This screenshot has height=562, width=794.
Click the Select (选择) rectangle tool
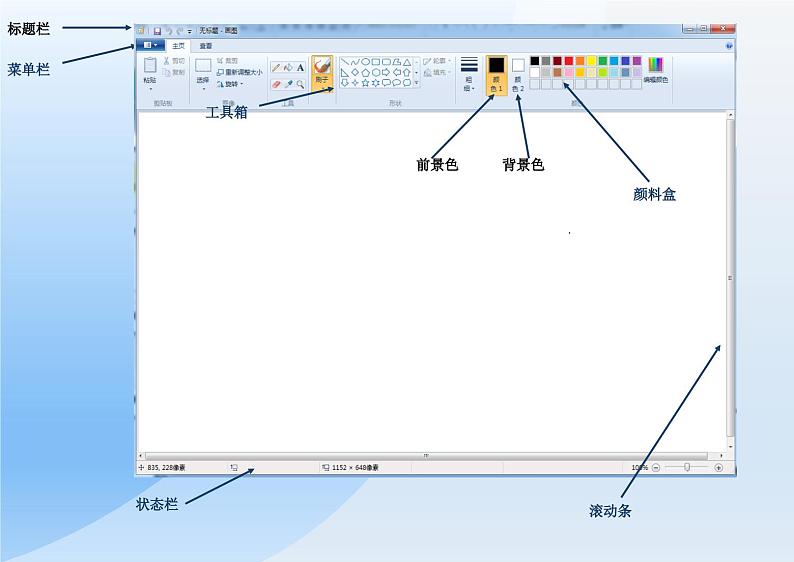coord(203,66)
